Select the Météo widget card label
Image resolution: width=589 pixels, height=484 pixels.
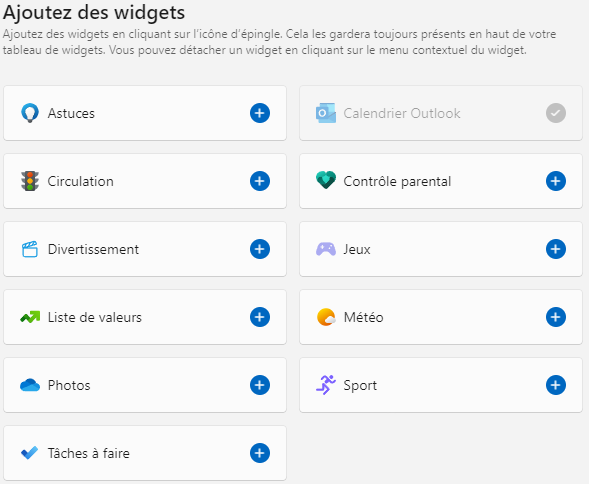(364, 318)
